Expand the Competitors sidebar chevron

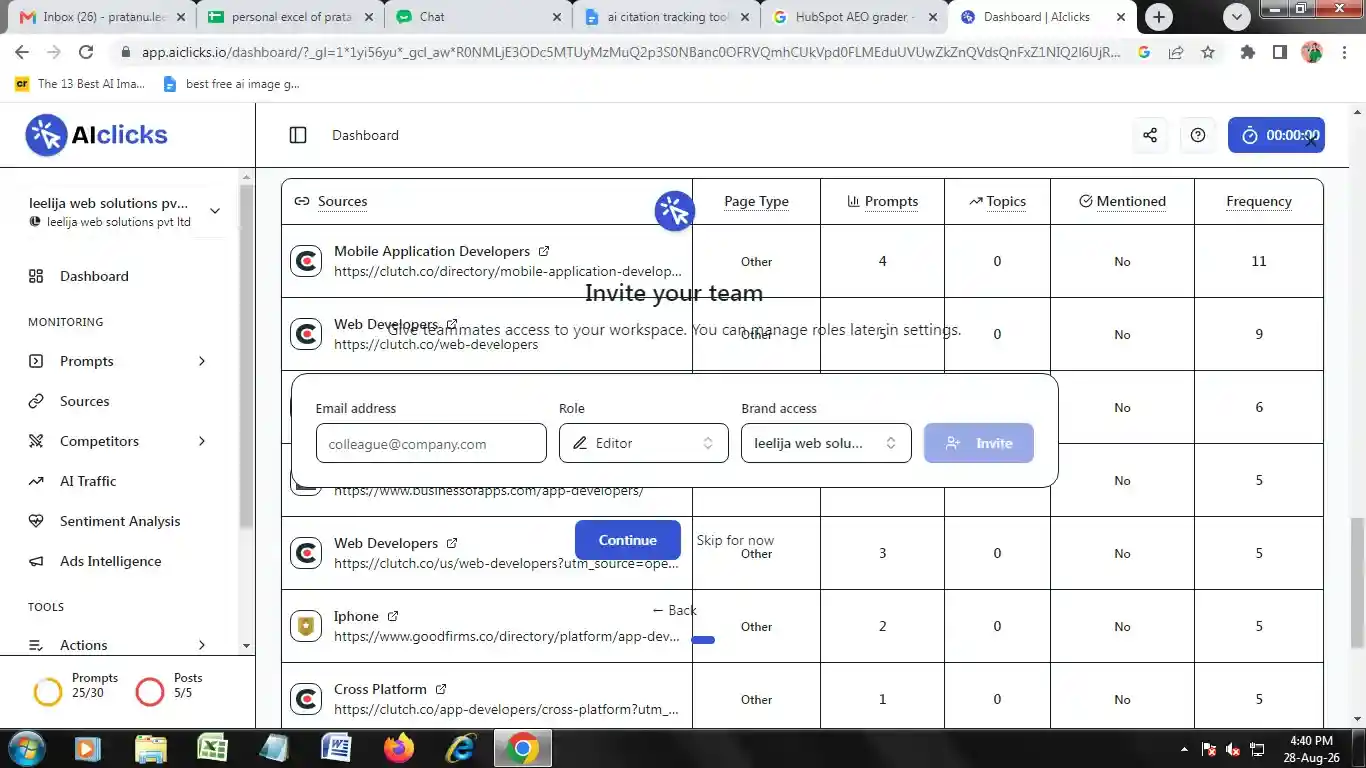(x=202, y=441)
